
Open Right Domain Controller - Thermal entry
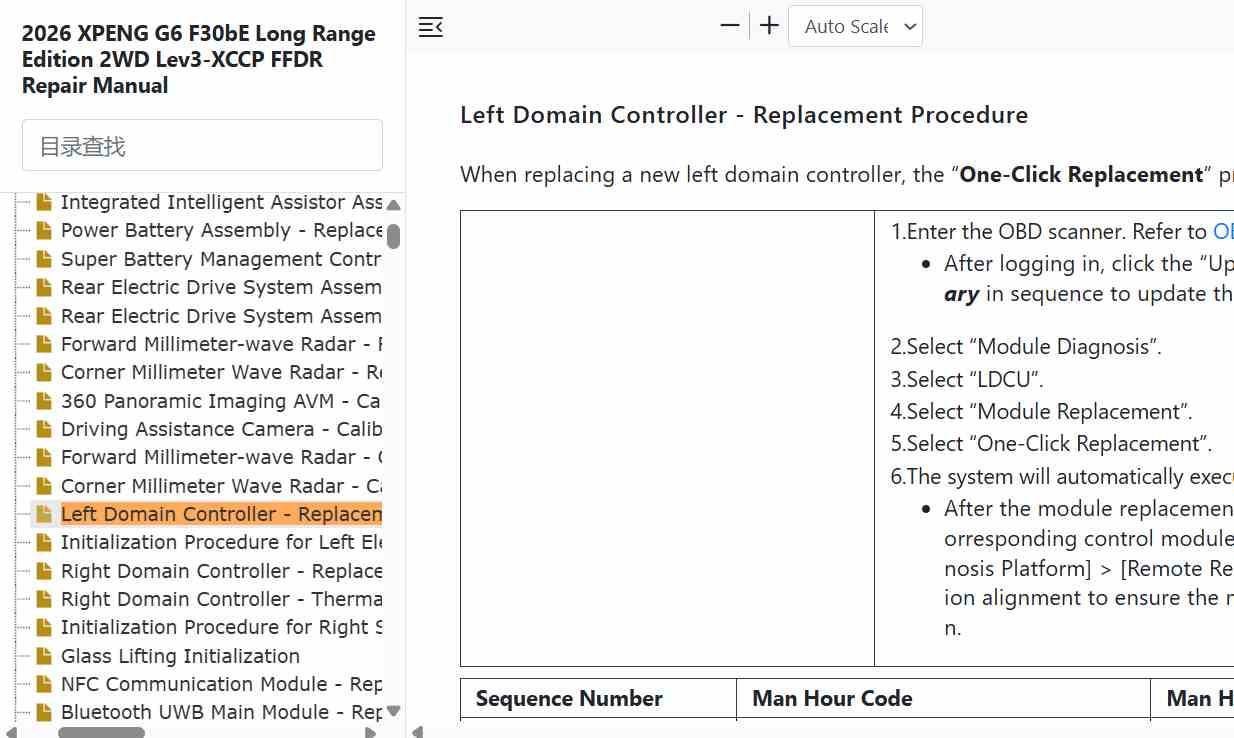tap(221, 599)
